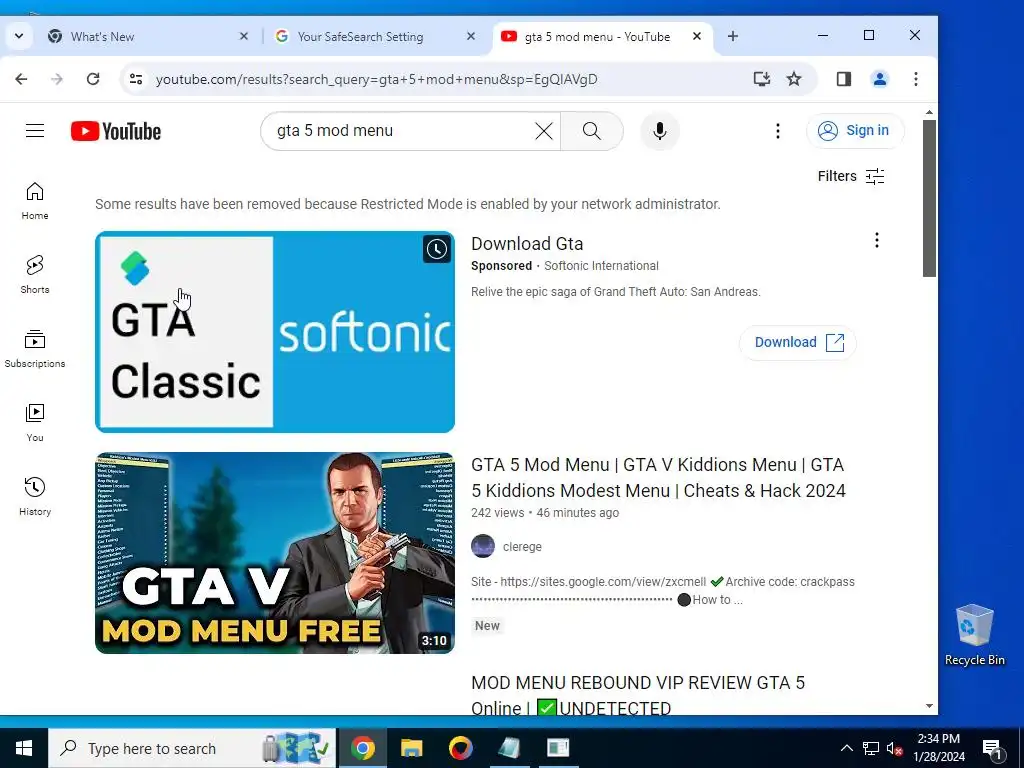Open the Download Gta sponsored title
The image size is (1024, 768).
(527, 244)
